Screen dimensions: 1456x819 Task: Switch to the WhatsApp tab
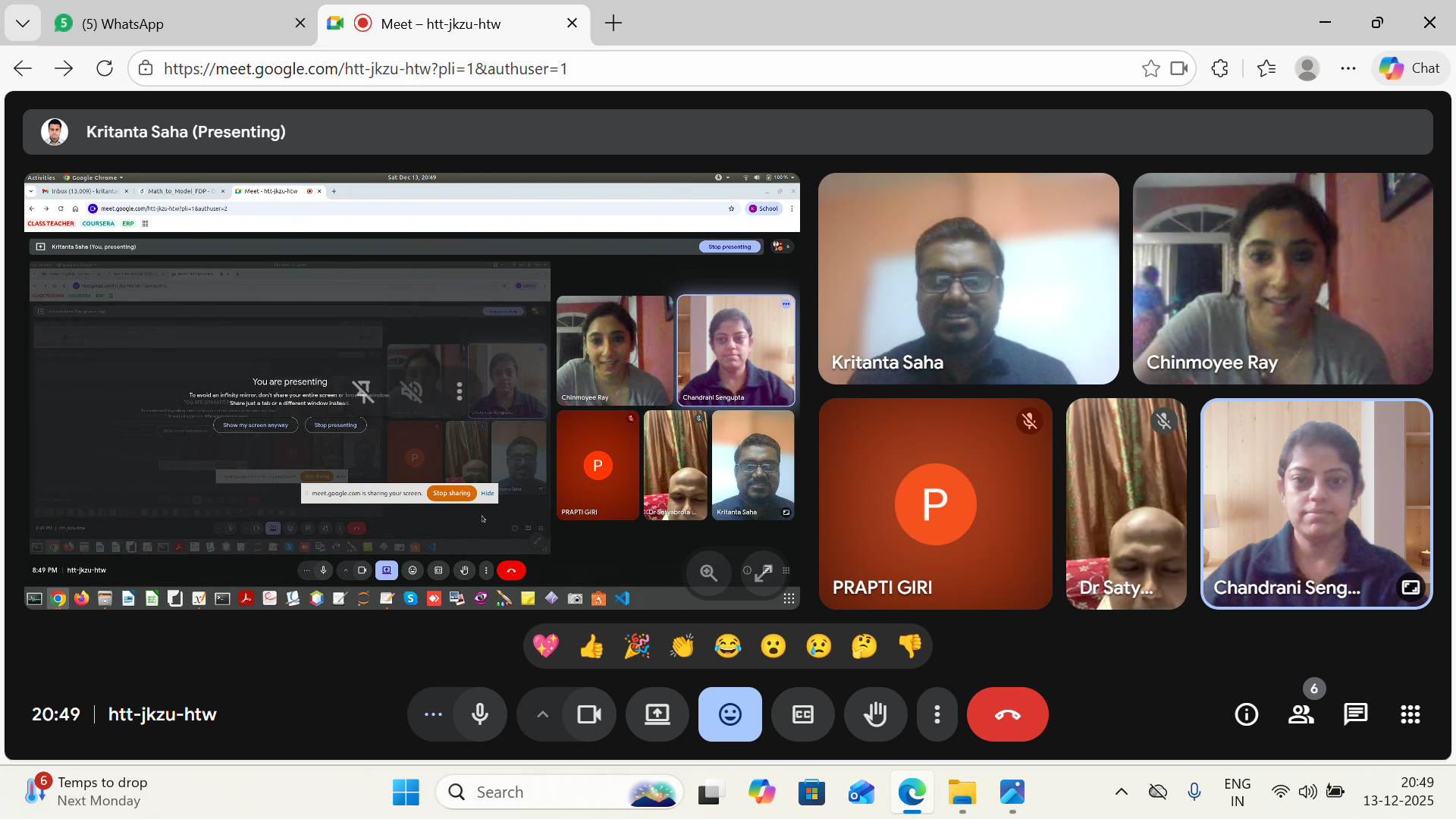point(174,24)
